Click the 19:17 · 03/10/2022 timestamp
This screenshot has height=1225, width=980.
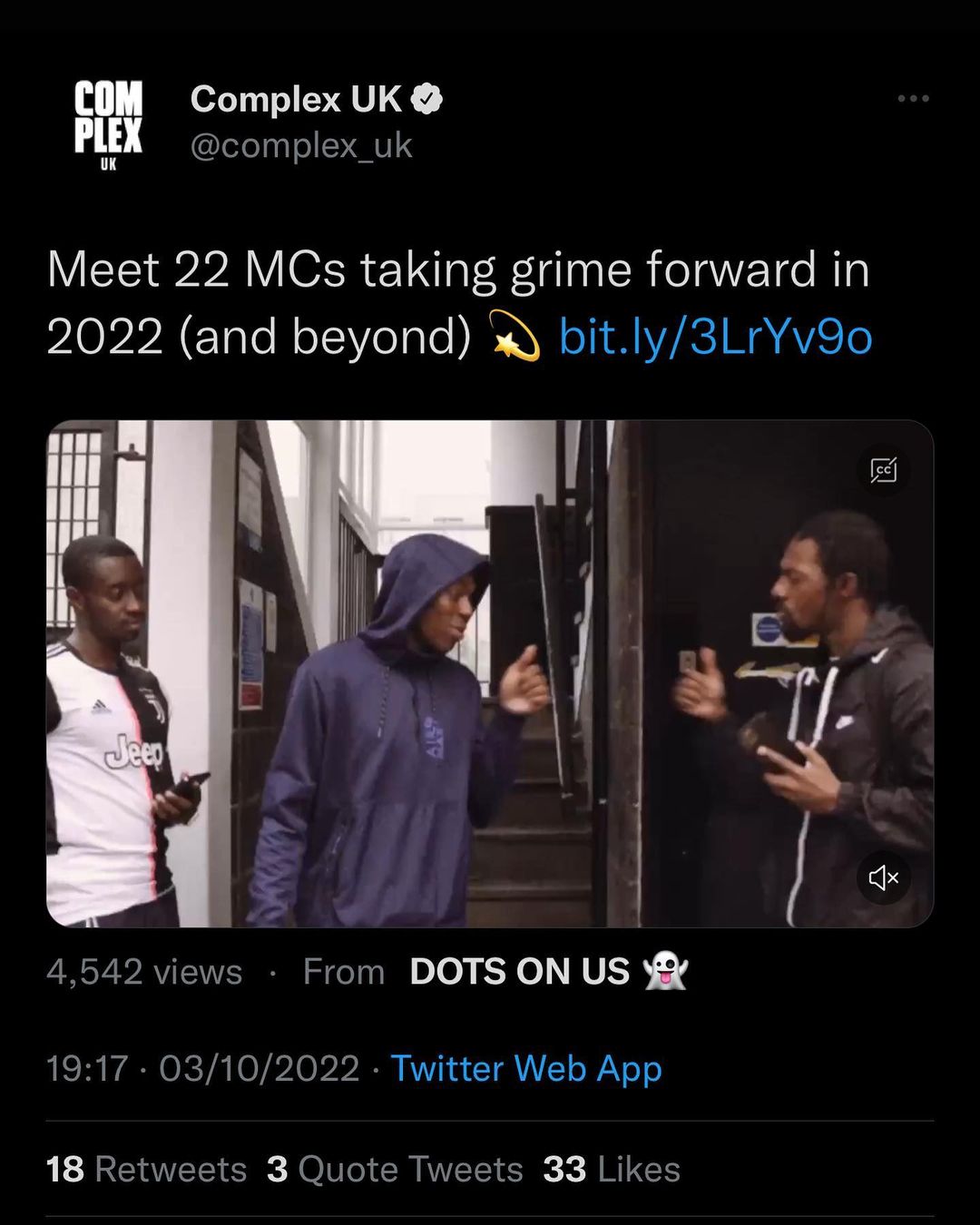(x=203, y=1069)
